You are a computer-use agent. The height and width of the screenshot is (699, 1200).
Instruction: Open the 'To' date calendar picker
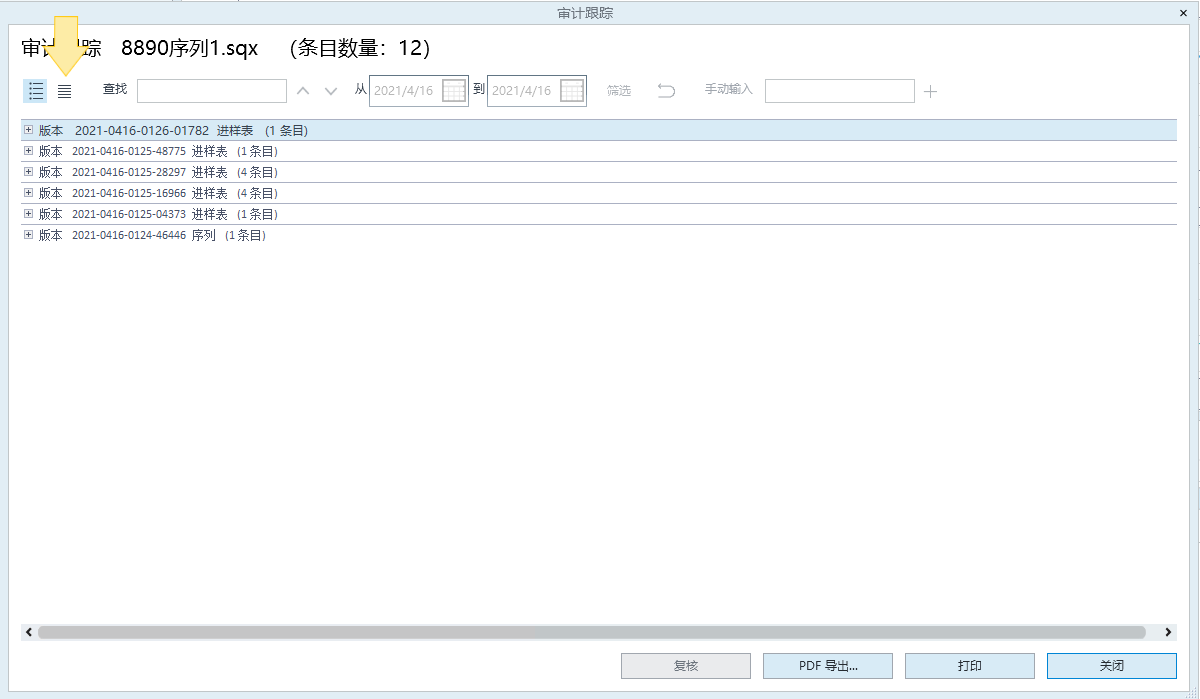(x=572, y=91)
